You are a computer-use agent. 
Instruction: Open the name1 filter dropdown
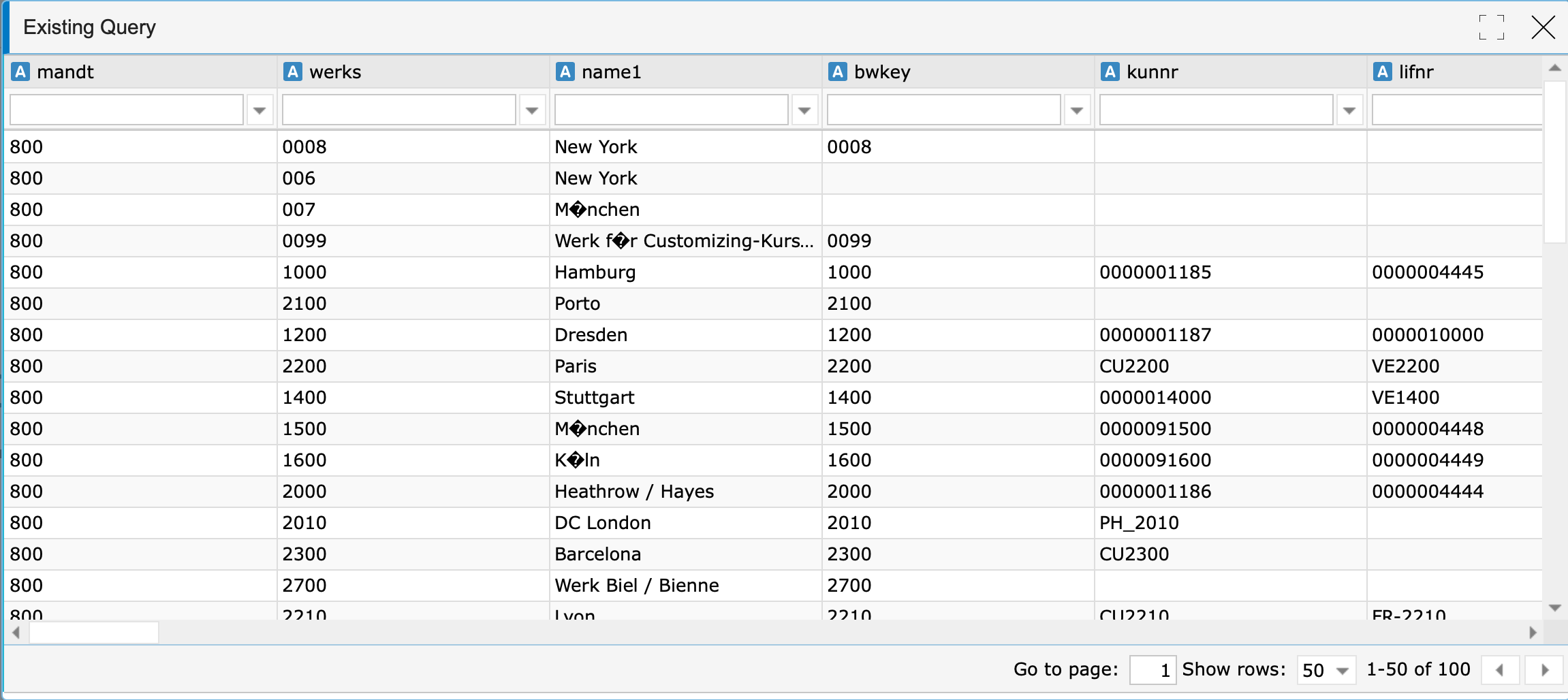click(x=804, y=110)
